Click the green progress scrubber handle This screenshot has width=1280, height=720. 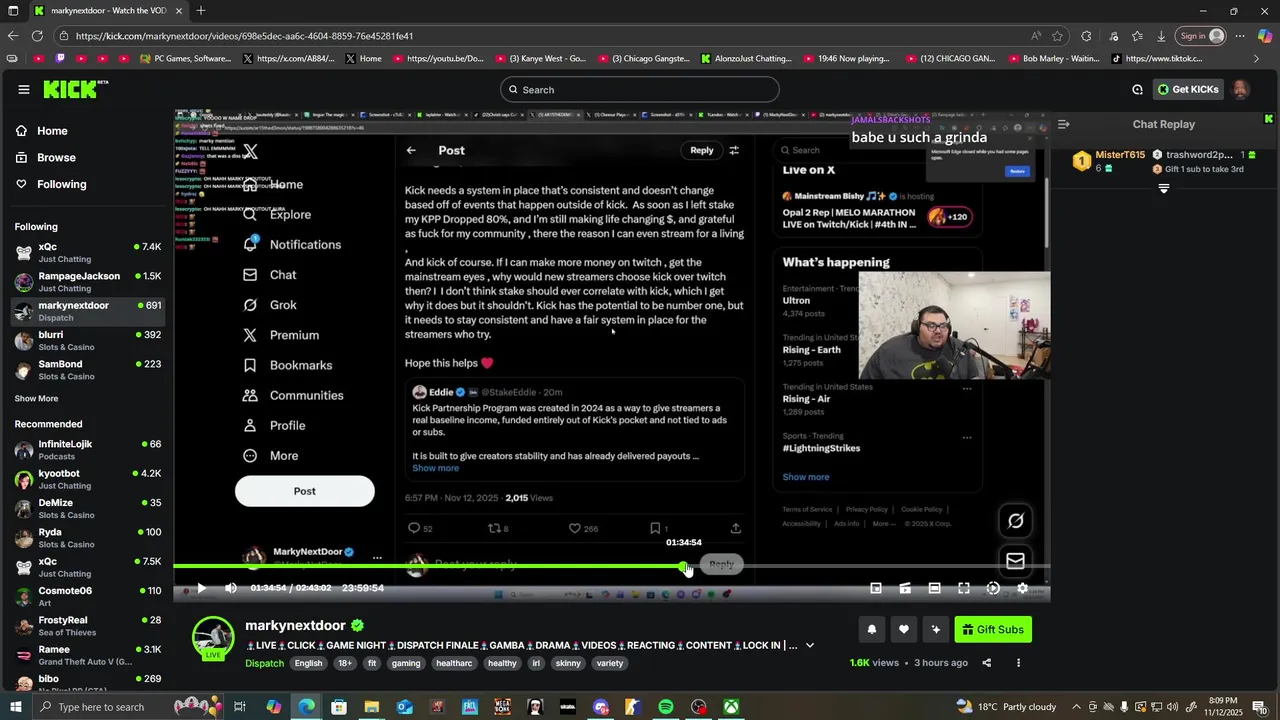(x=686, y=567)
